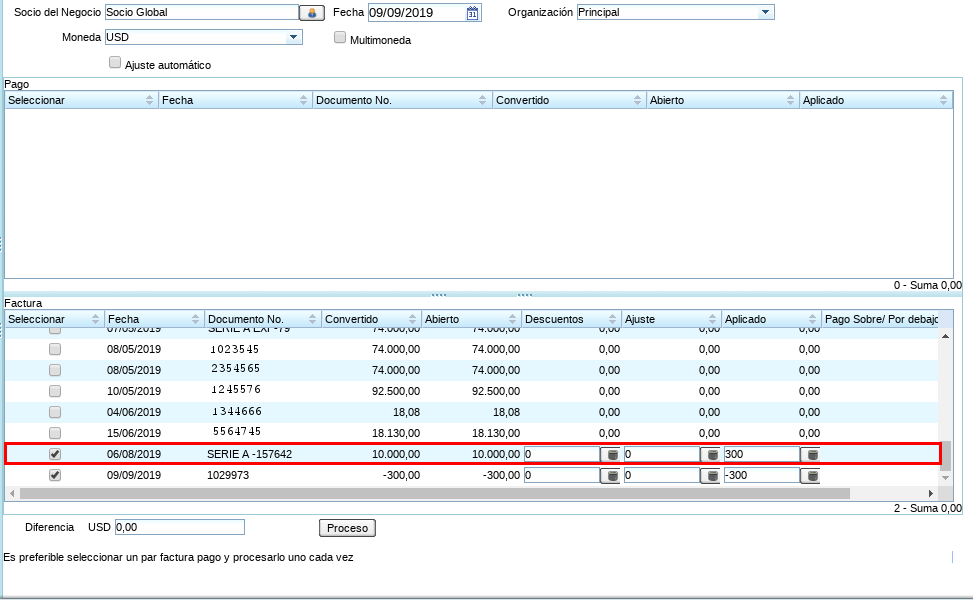Click the Proceso button
Screen dimensions: 973x600
347,528
